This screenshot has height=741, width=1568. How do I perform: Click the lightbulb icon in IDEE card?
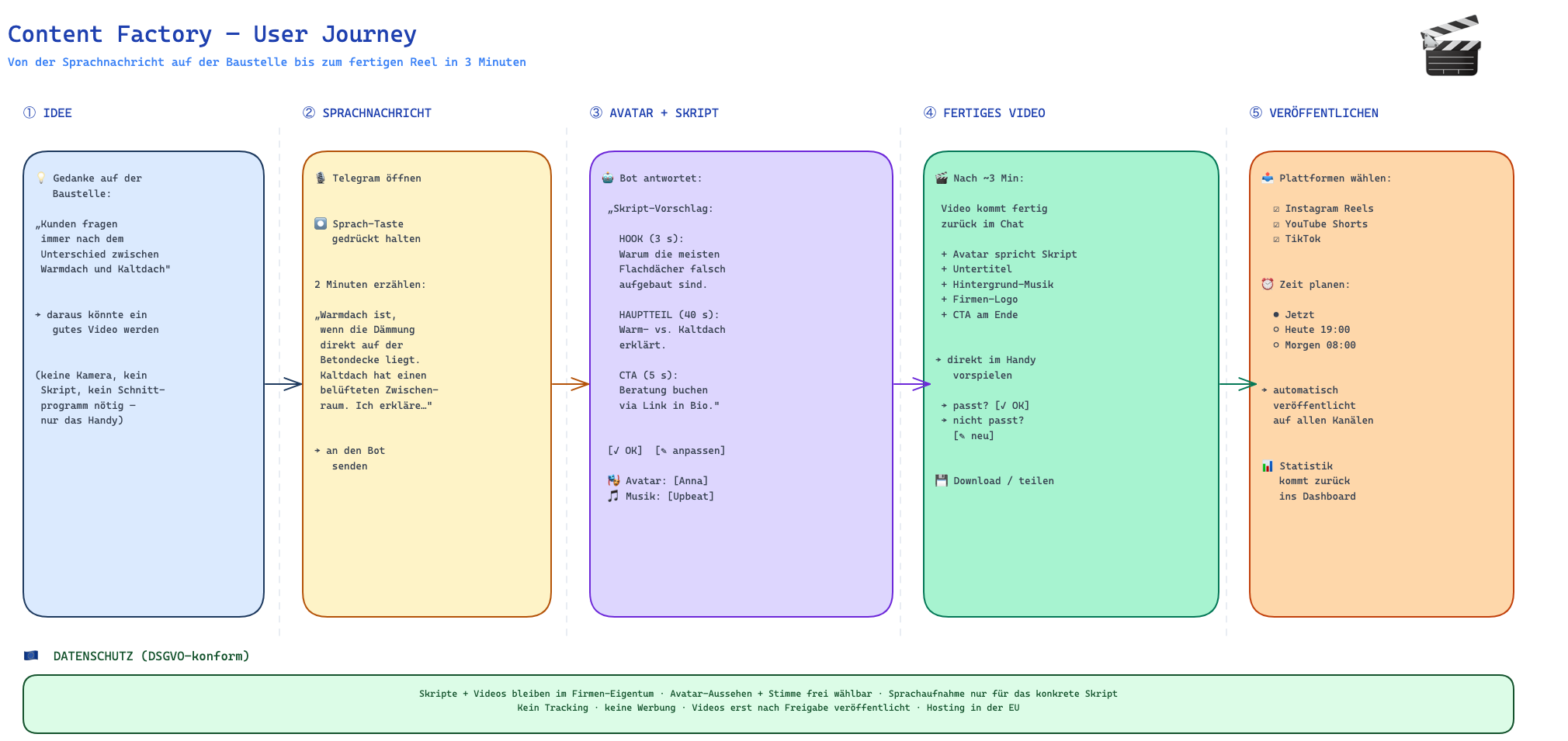click(x=41, y=178)
